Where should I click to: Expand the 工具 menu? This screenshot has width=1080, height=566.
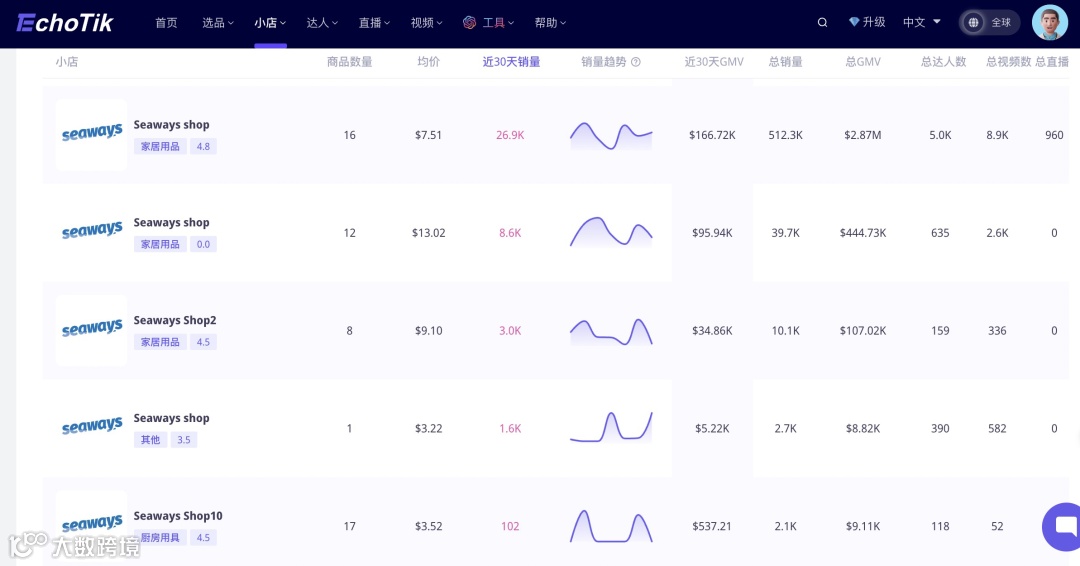coord(498,23)
